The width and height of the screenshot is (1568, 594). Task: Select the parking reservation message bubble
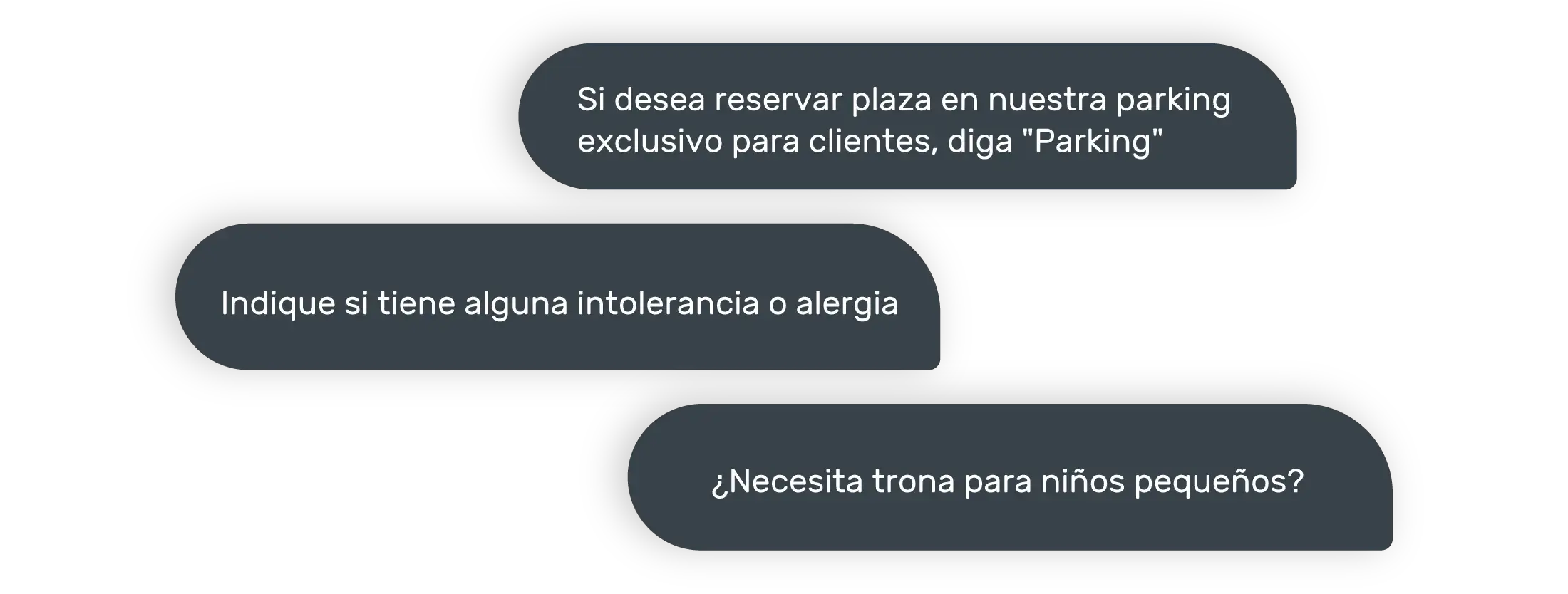pyautogui.click(x=907, y=116)
